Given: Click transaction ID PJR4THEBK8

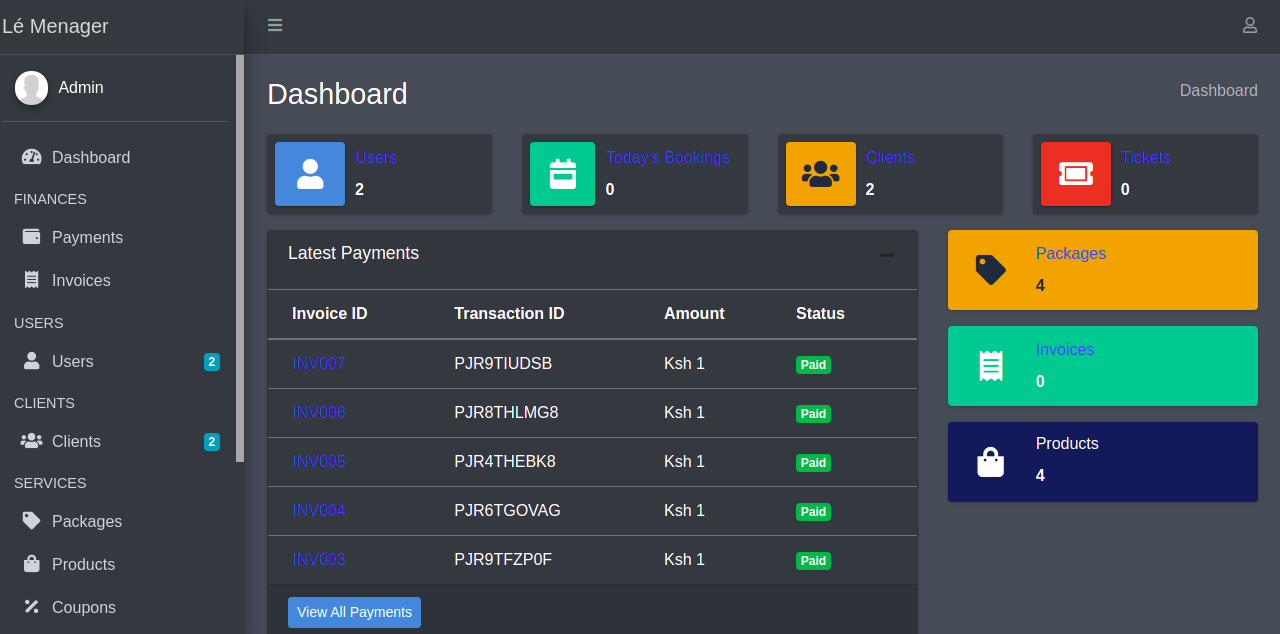Looking at the screenshot, I should click(x=505, y=461).
